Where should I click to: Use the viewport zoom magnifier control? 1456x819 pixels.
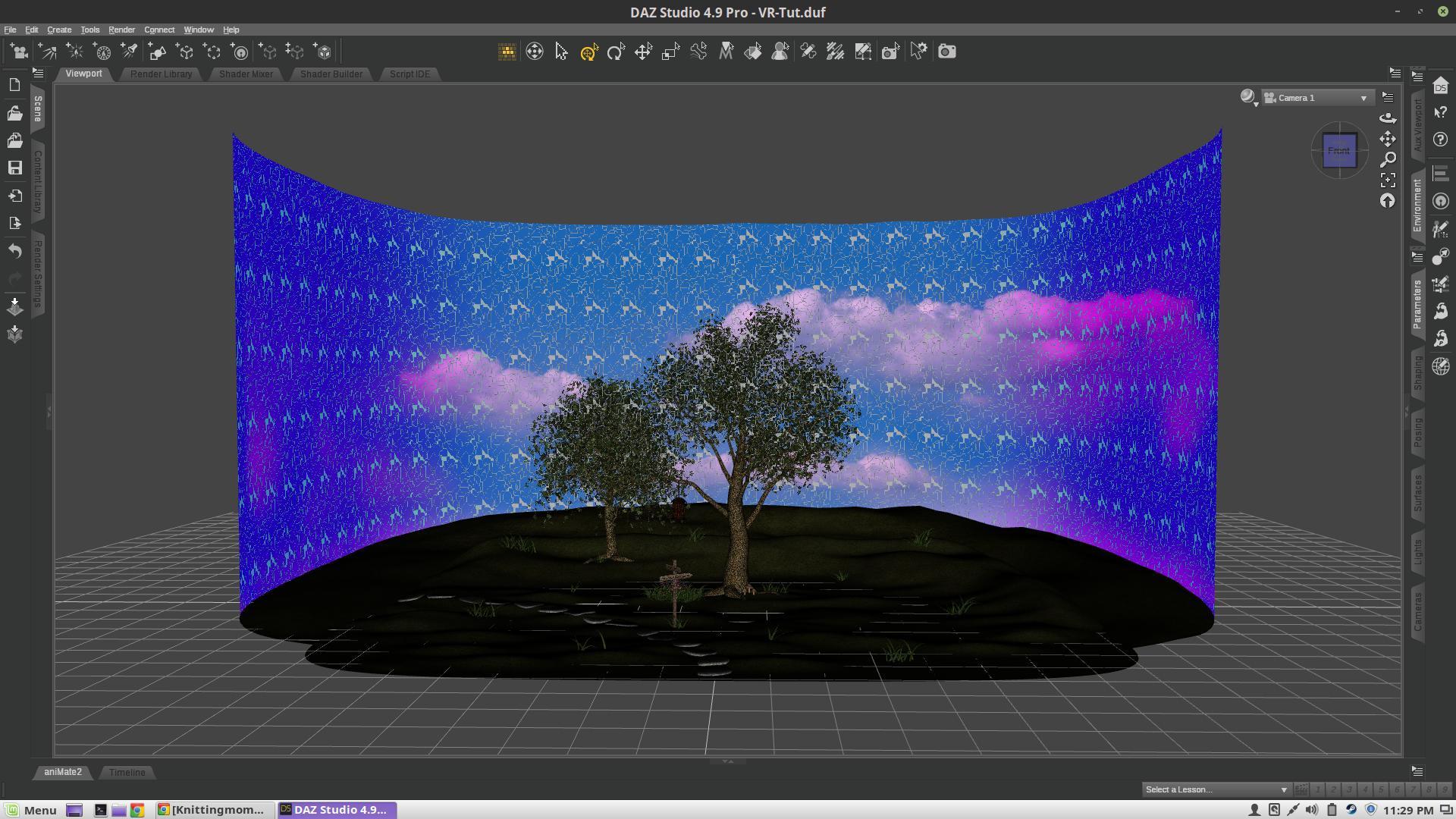click(x=1388, y=159)
